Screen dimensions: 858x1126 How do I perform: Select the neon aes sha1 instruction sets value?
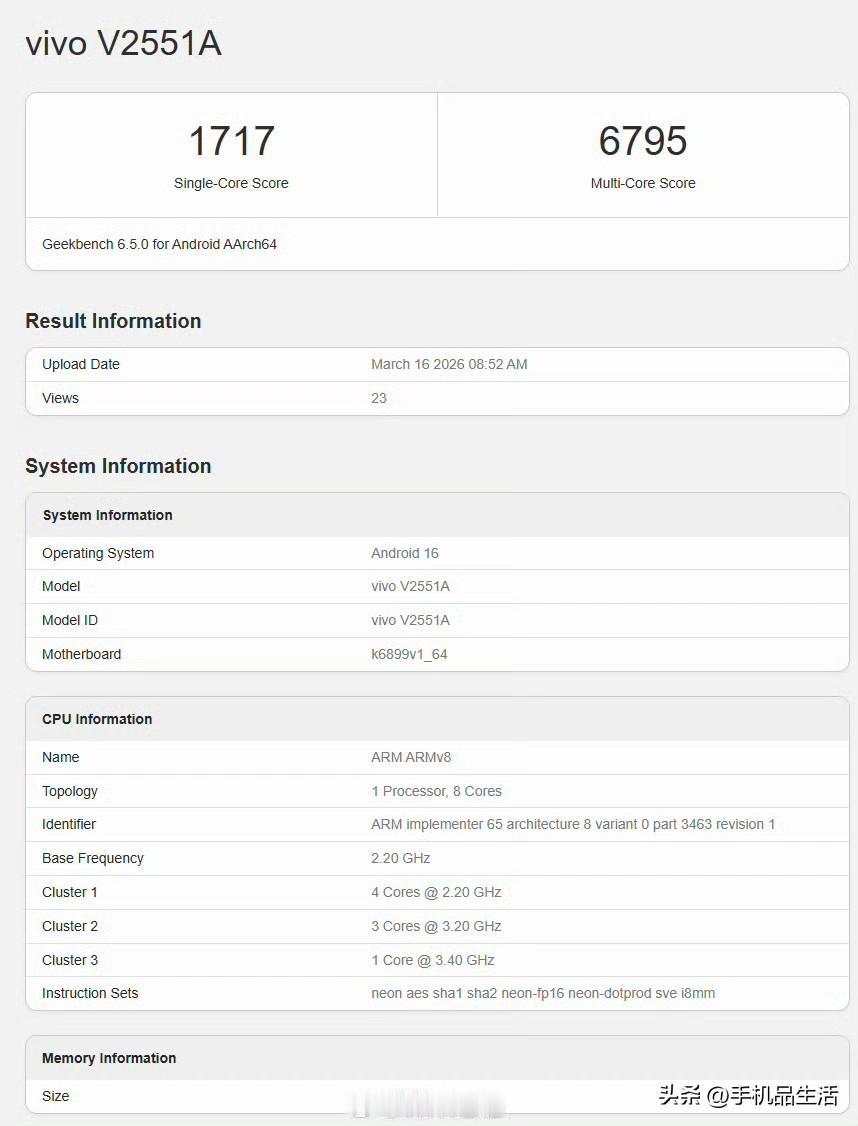click(x=543, y=993)
